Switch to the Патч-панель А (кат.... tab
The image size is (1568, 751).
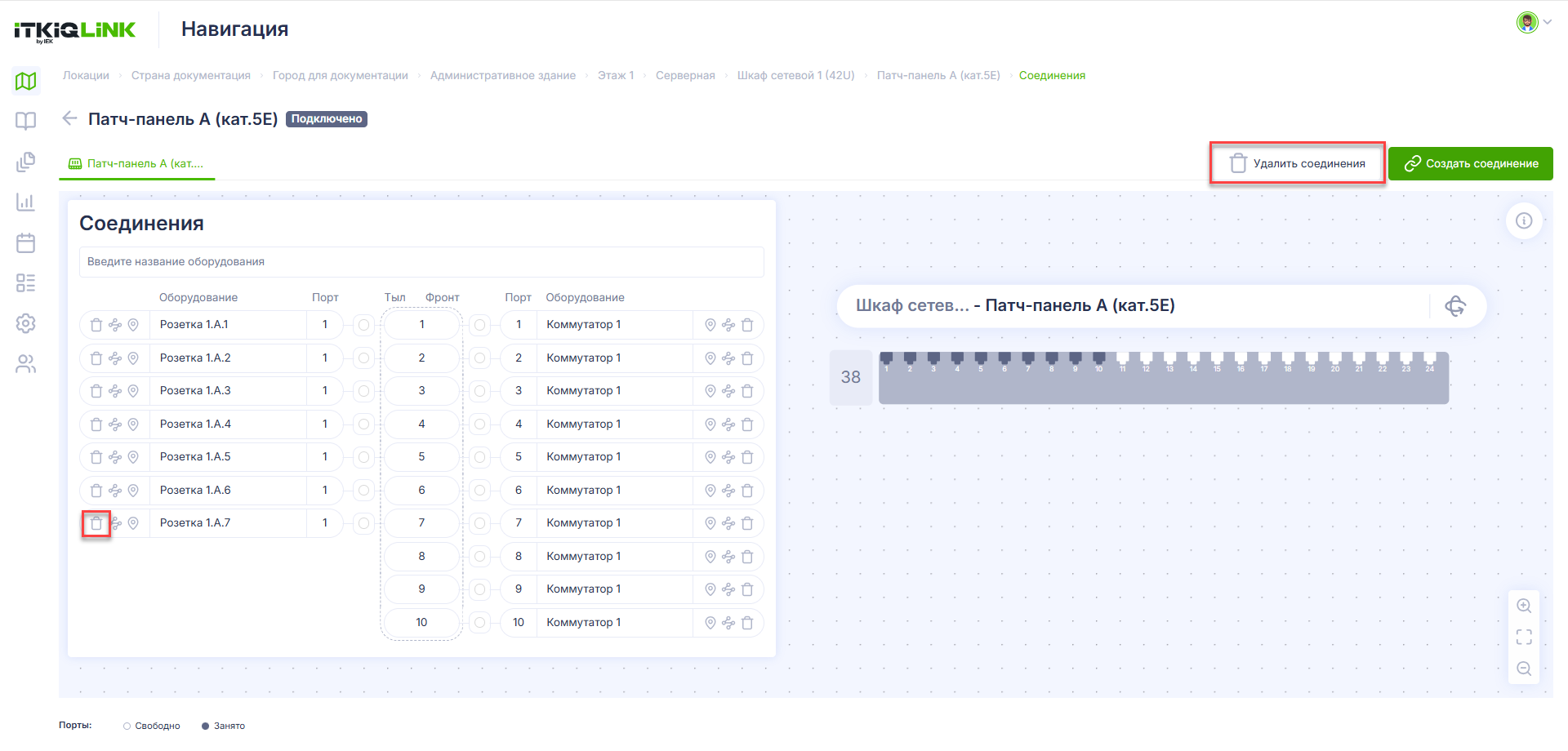pos(136,163)
